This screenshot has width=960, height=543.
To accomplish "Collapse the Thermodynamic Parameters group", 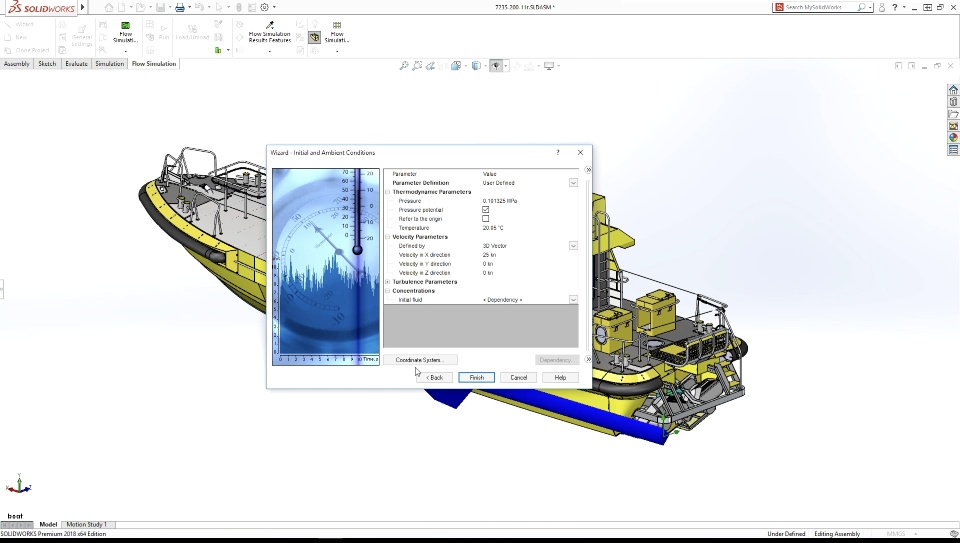I will tap(388, 192).
